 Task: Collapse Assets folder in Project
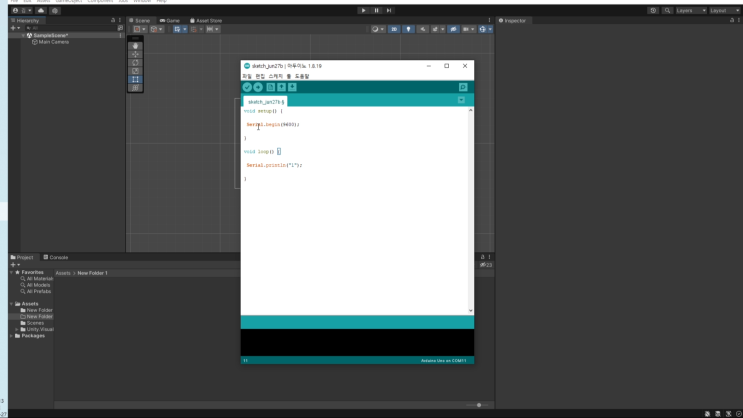point(12,304)
